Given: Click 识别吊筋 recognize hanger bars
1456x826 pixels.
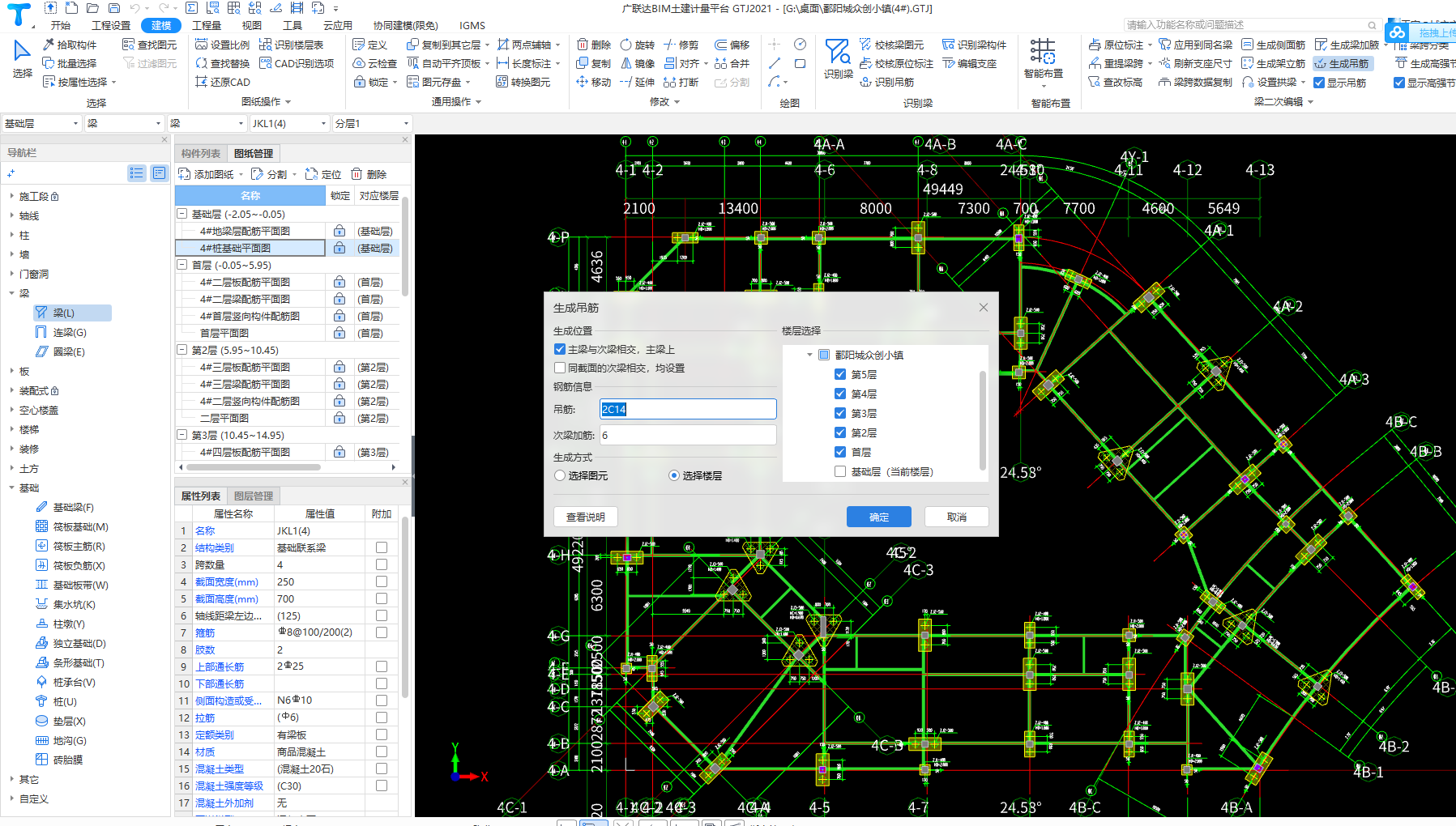Looking at the screenshot, I should click(887, 82).
